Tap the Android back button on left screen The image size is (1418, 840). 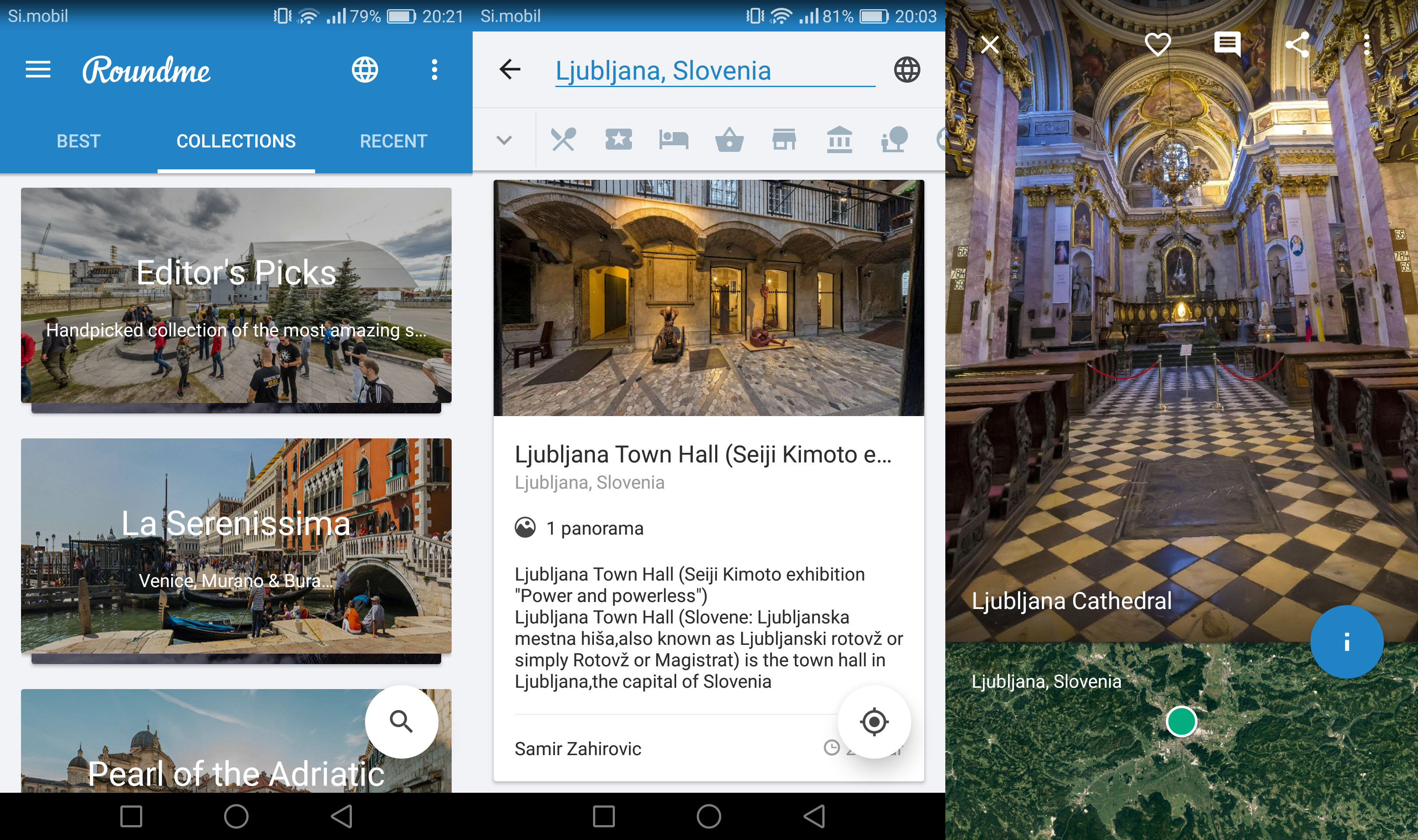(x=341, y=816)
